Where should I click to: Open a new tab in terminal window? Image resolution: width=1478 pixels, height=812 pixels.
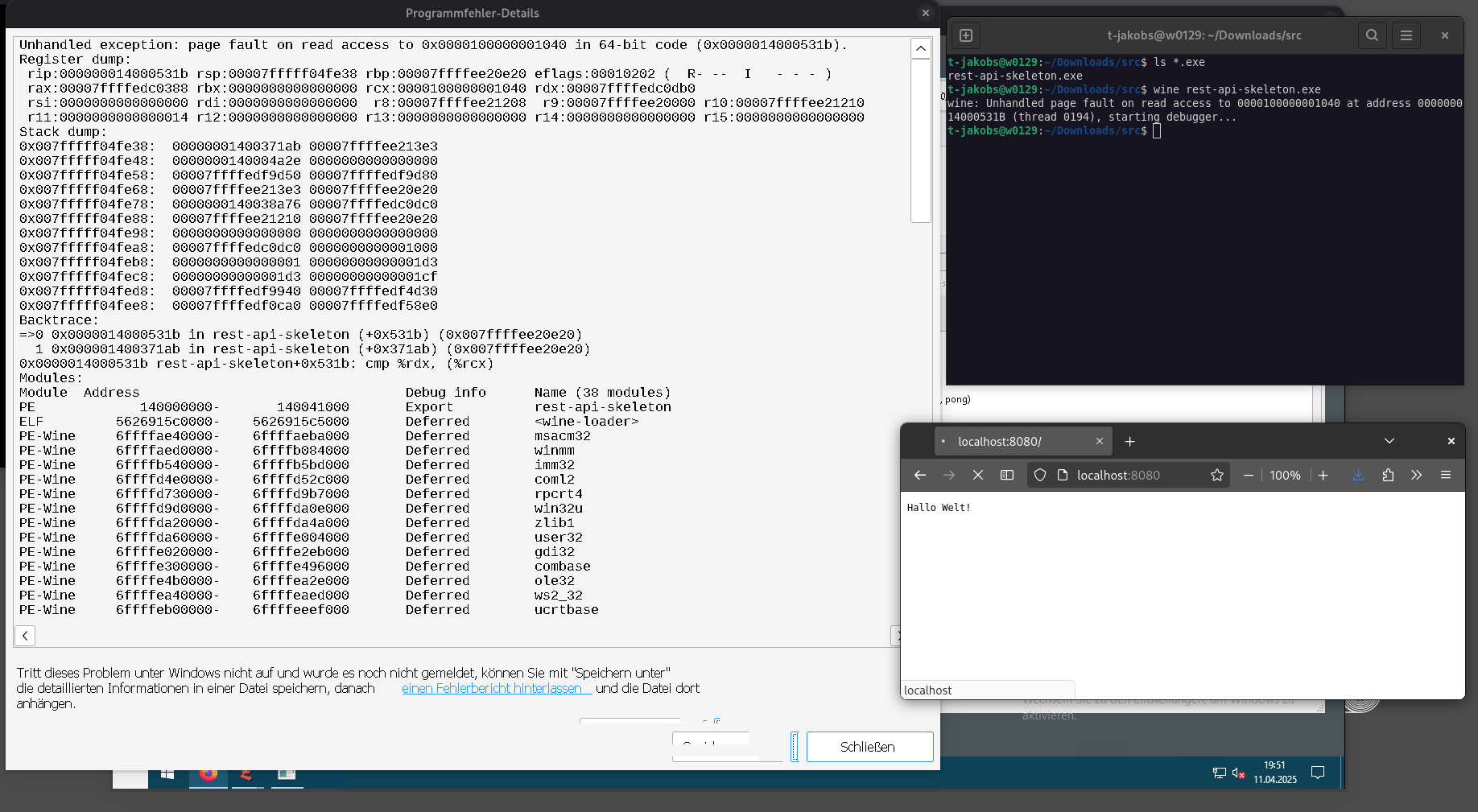click(x=966, y=35)
